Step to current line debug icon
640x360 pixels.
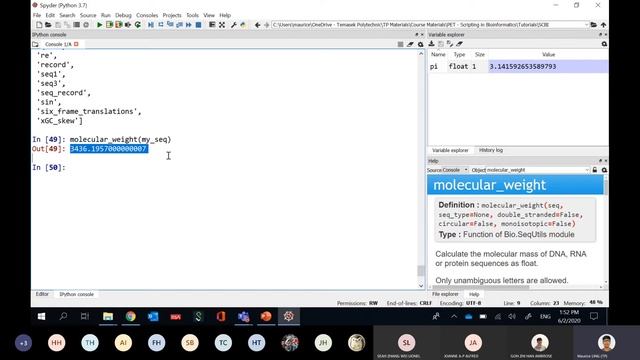pyautogui.click(x=160, y=25)
